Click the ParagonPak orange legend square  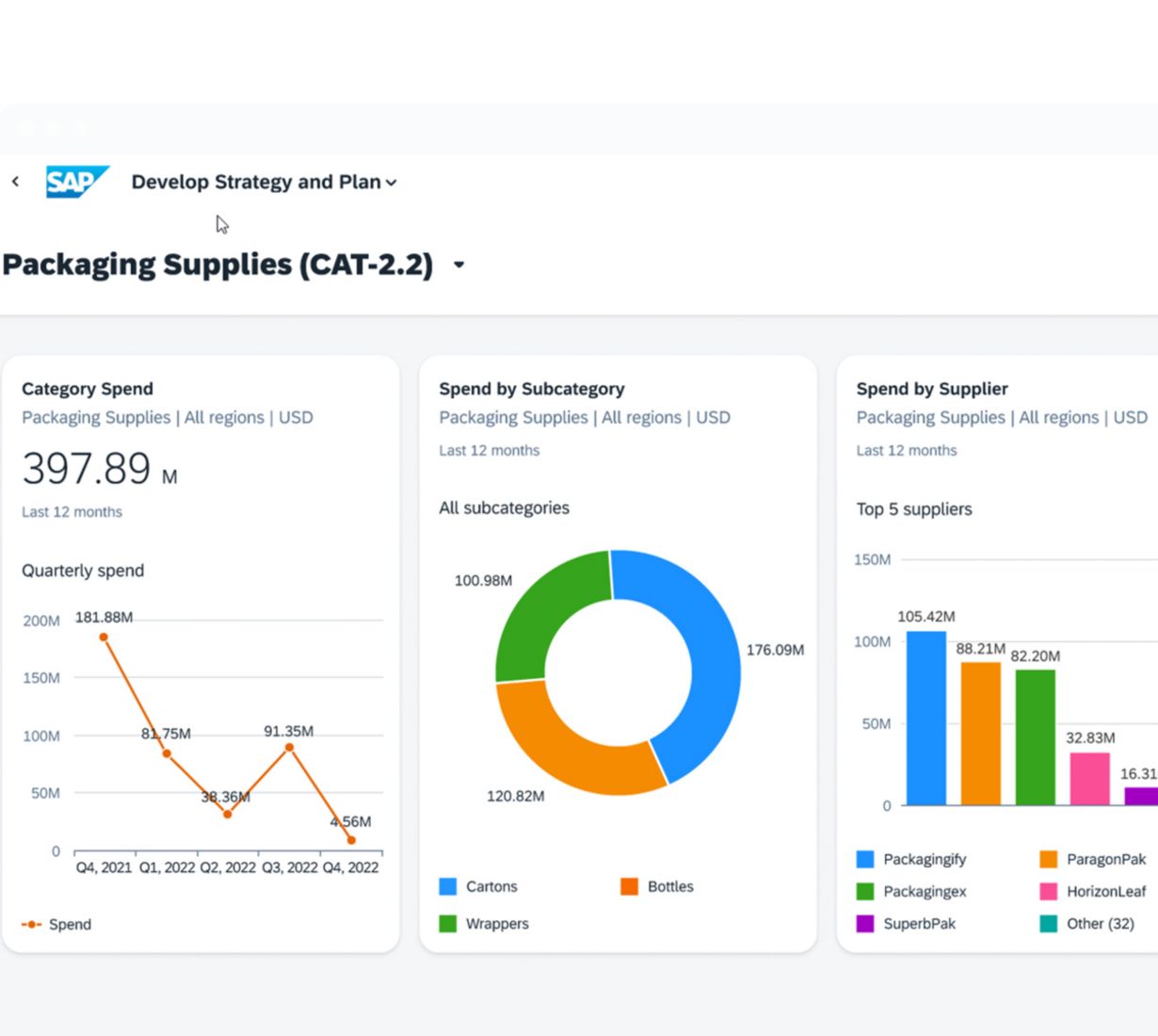(1049, 859)
